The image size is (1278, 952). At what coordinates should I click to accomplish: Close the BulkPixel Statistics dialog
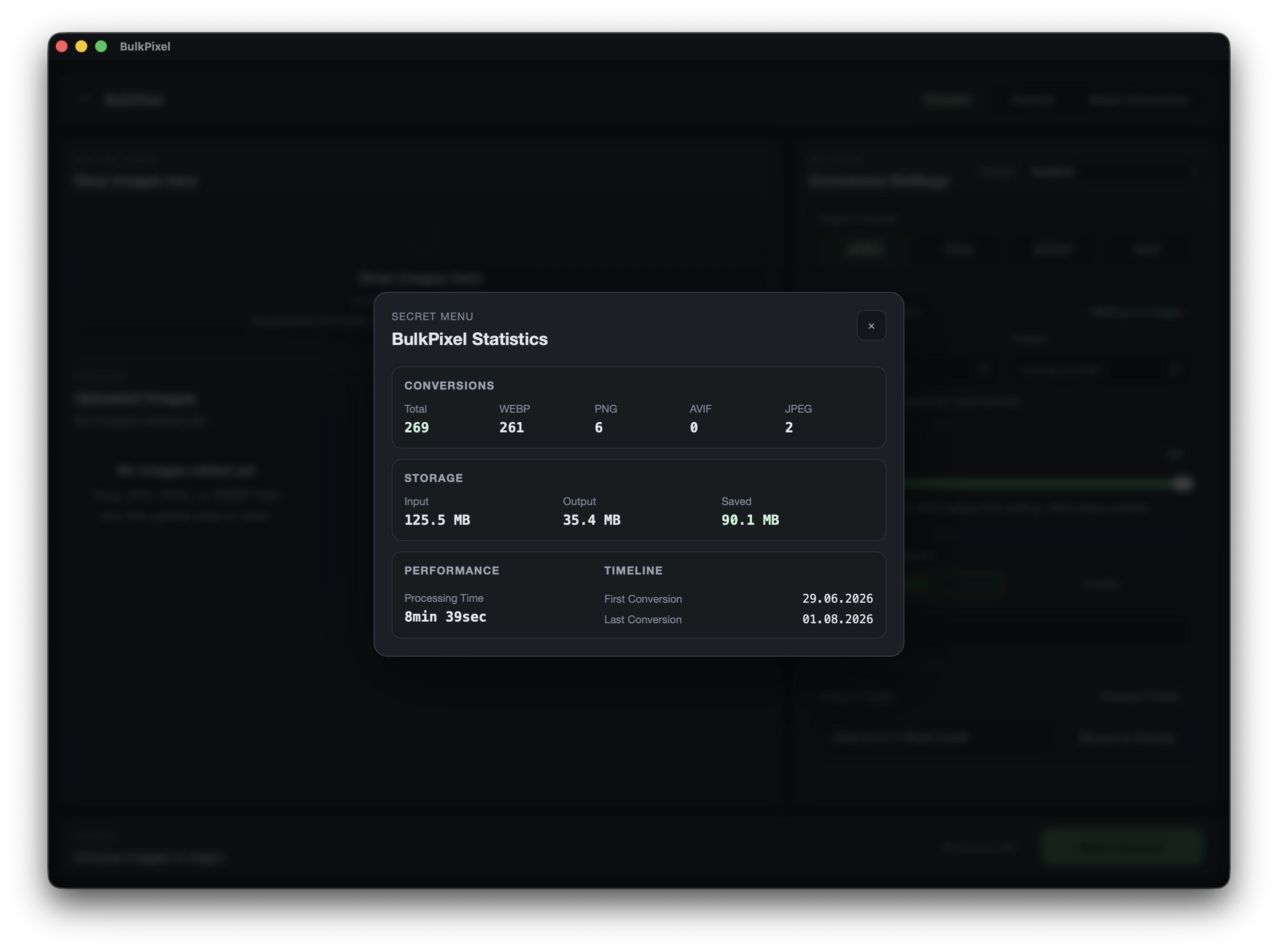click(x=871, y=326)
